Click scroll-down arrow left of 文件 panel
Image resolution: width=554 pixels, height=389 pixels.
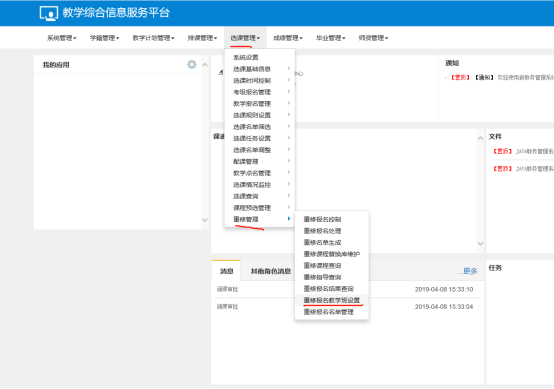(x=480, y=243)
